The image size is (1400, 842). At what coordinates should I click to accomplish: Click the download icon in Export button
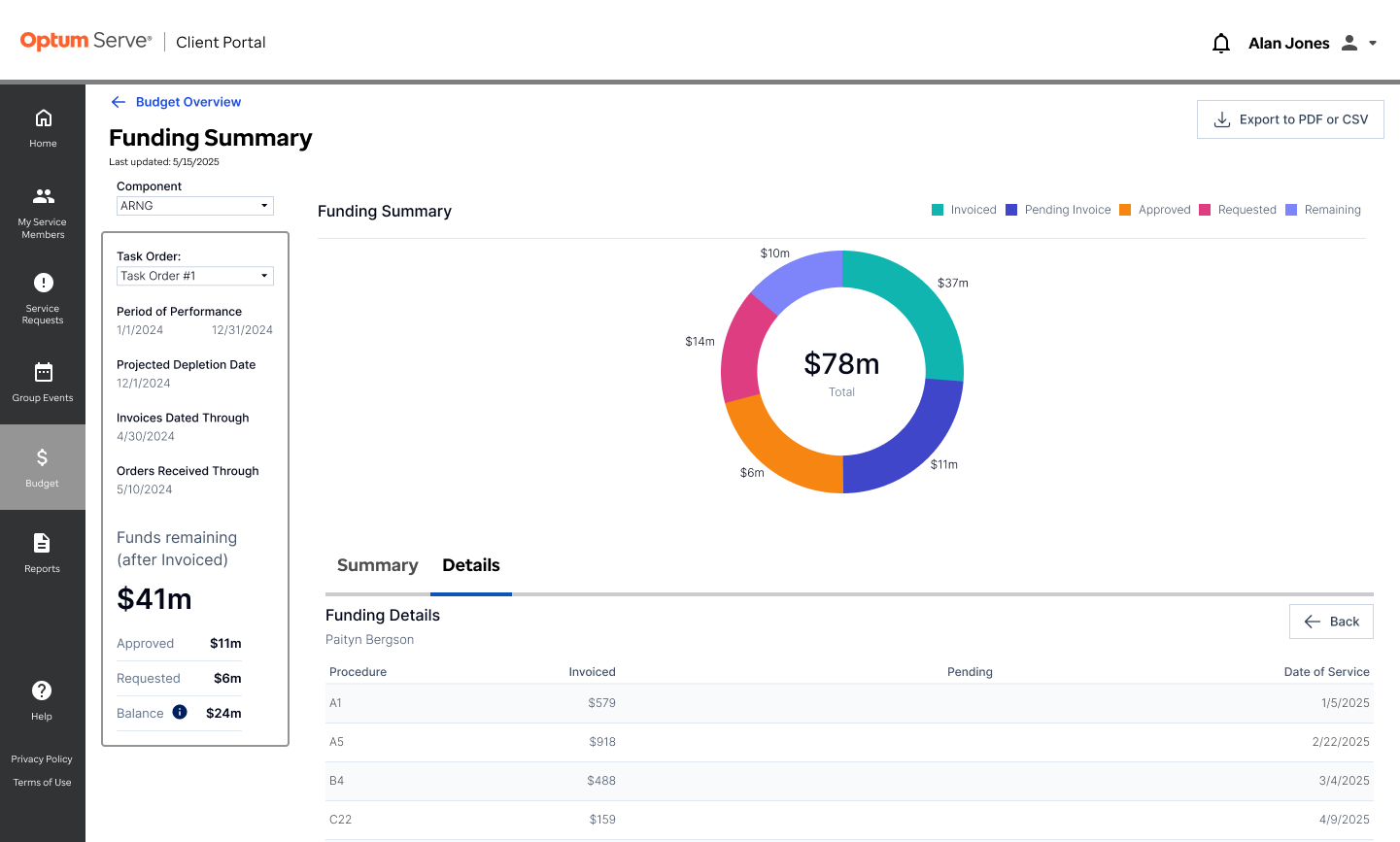point(1222,119)
